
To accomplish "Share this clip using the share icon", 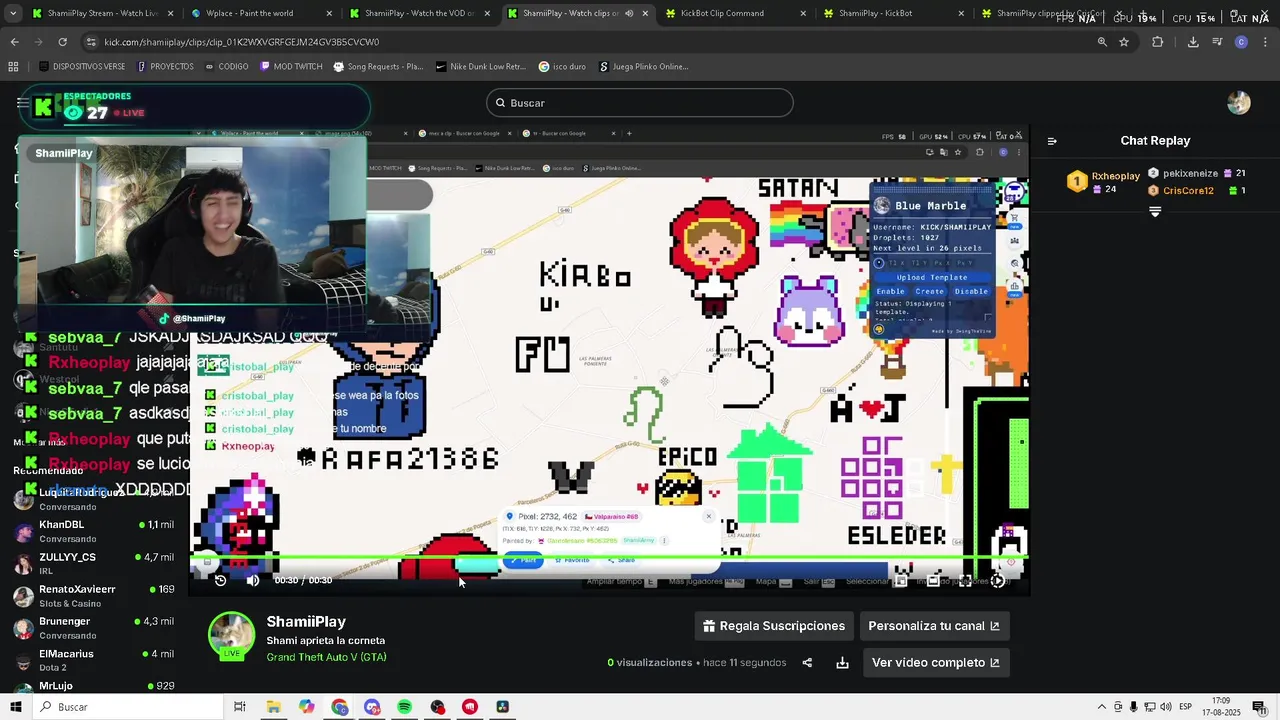I will click(807, 663).
